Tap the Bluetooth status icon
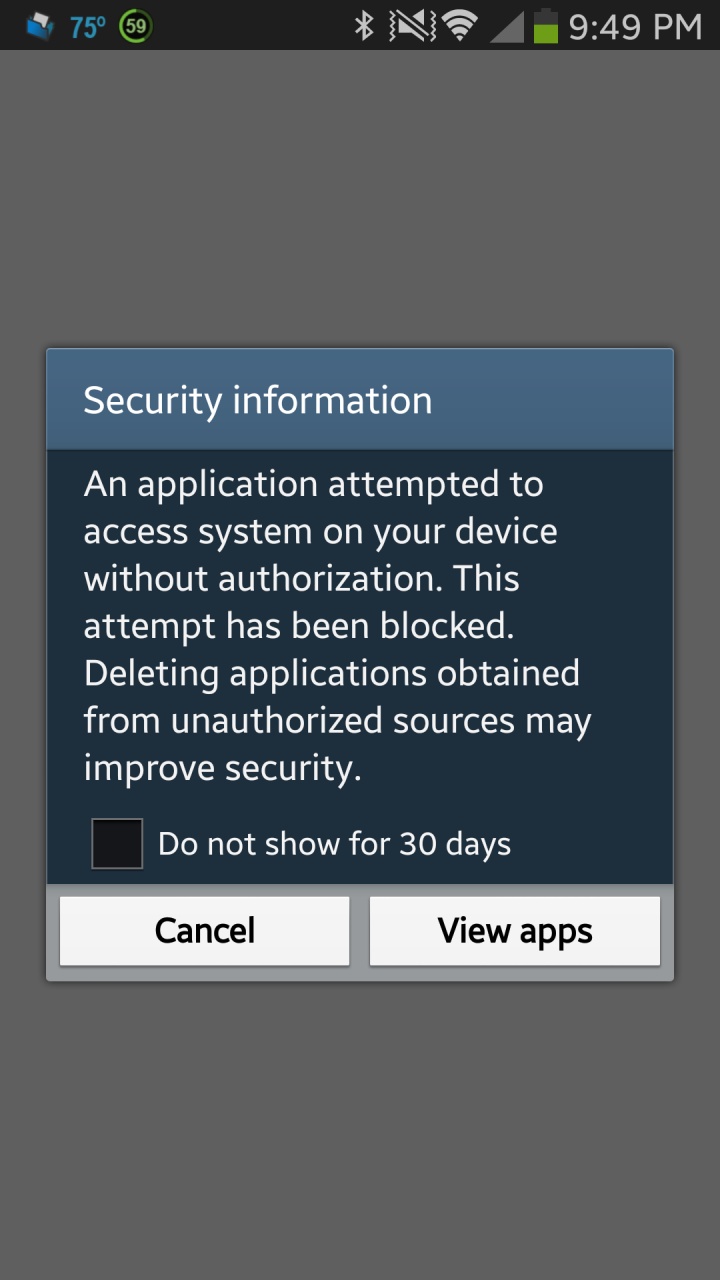This screenshot has width=720, height=1280. click(363, 26)
